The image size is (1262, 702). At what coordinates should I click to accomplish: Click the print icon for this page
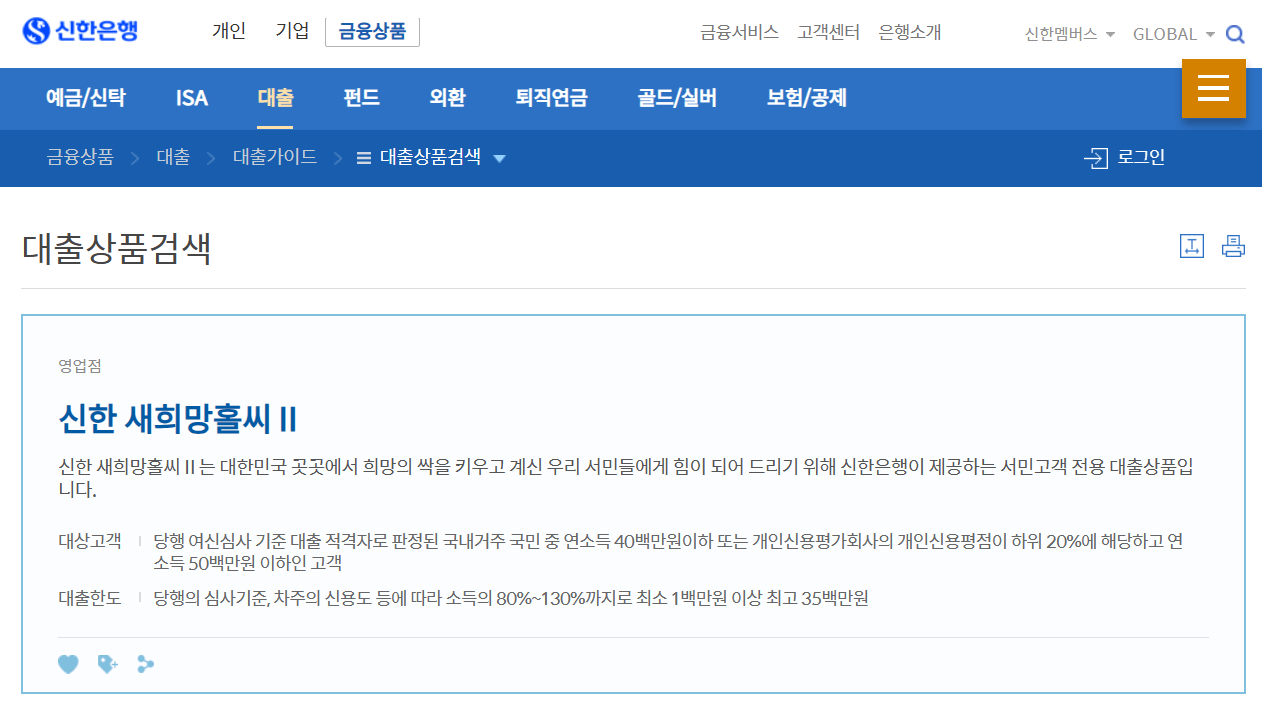(x=1233, y=245)
